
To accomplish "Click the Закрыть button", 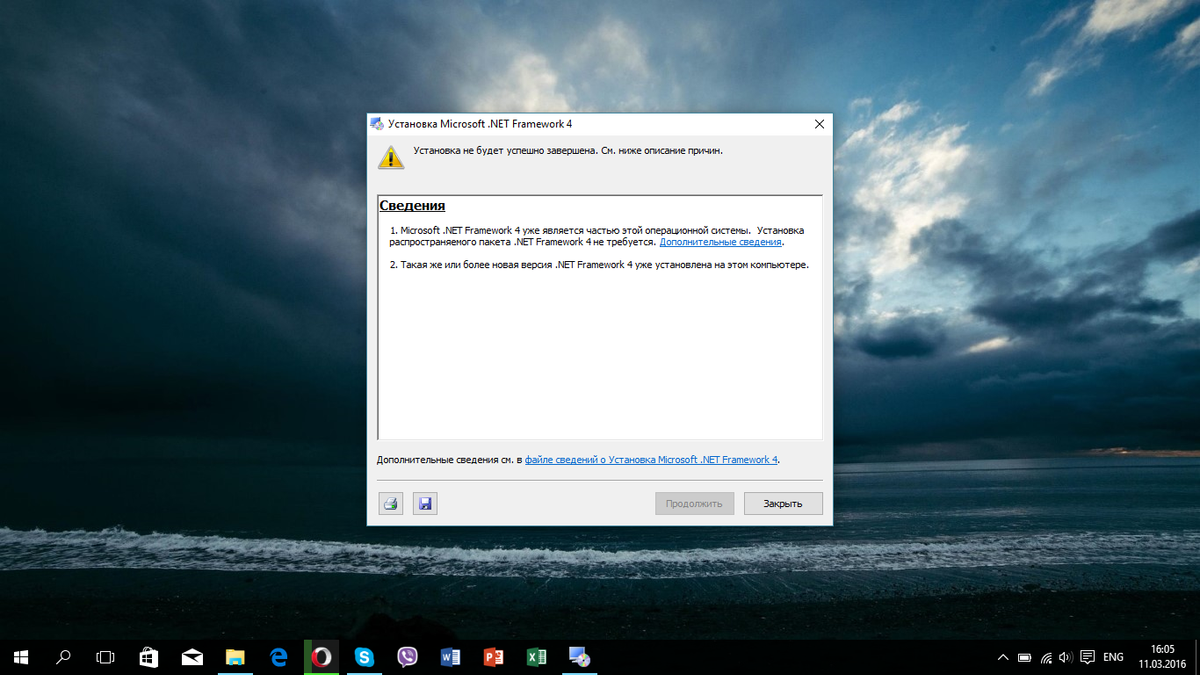I will 783,503.
